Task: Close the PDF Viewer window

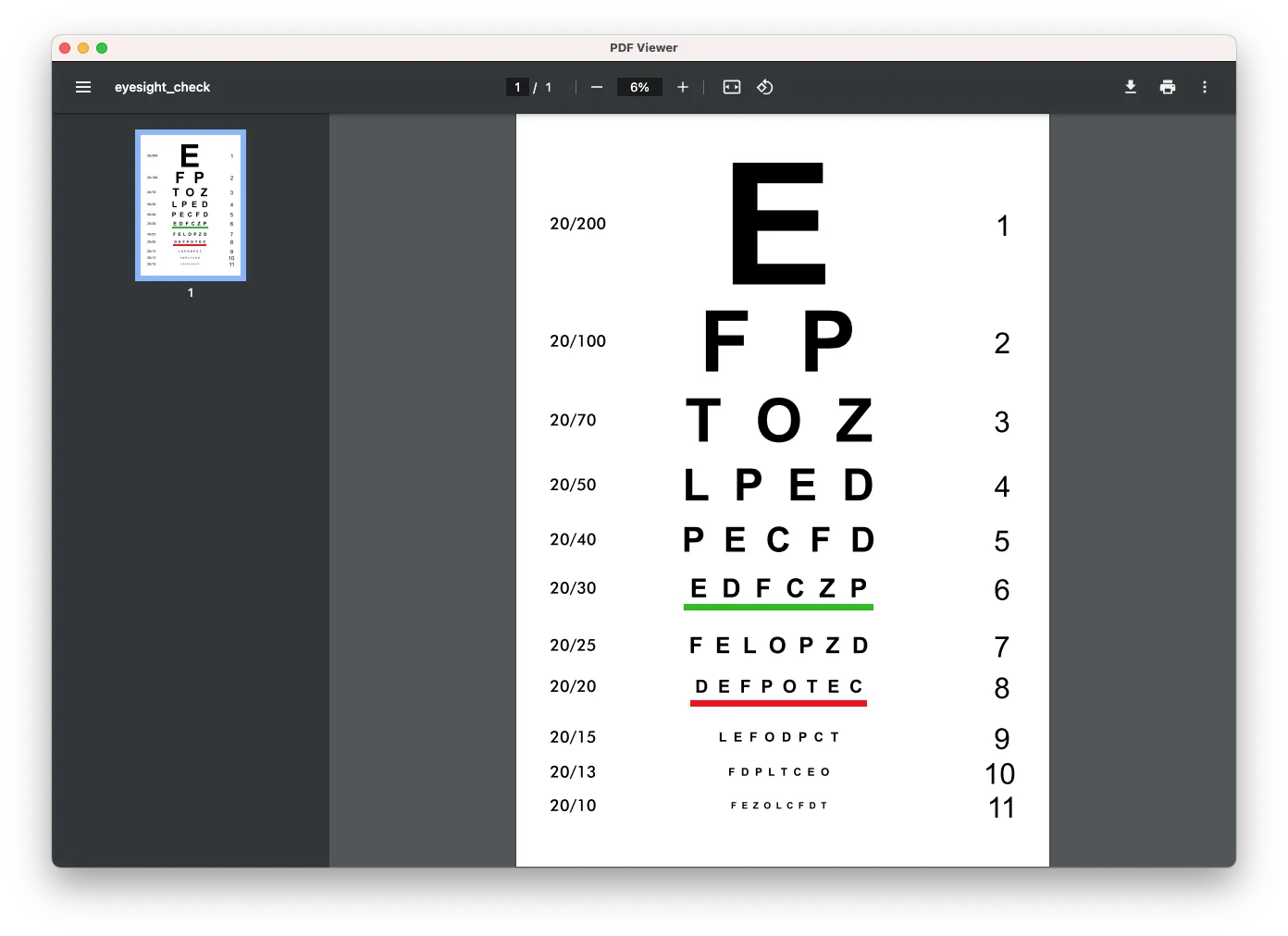Action: pos(65,48)
